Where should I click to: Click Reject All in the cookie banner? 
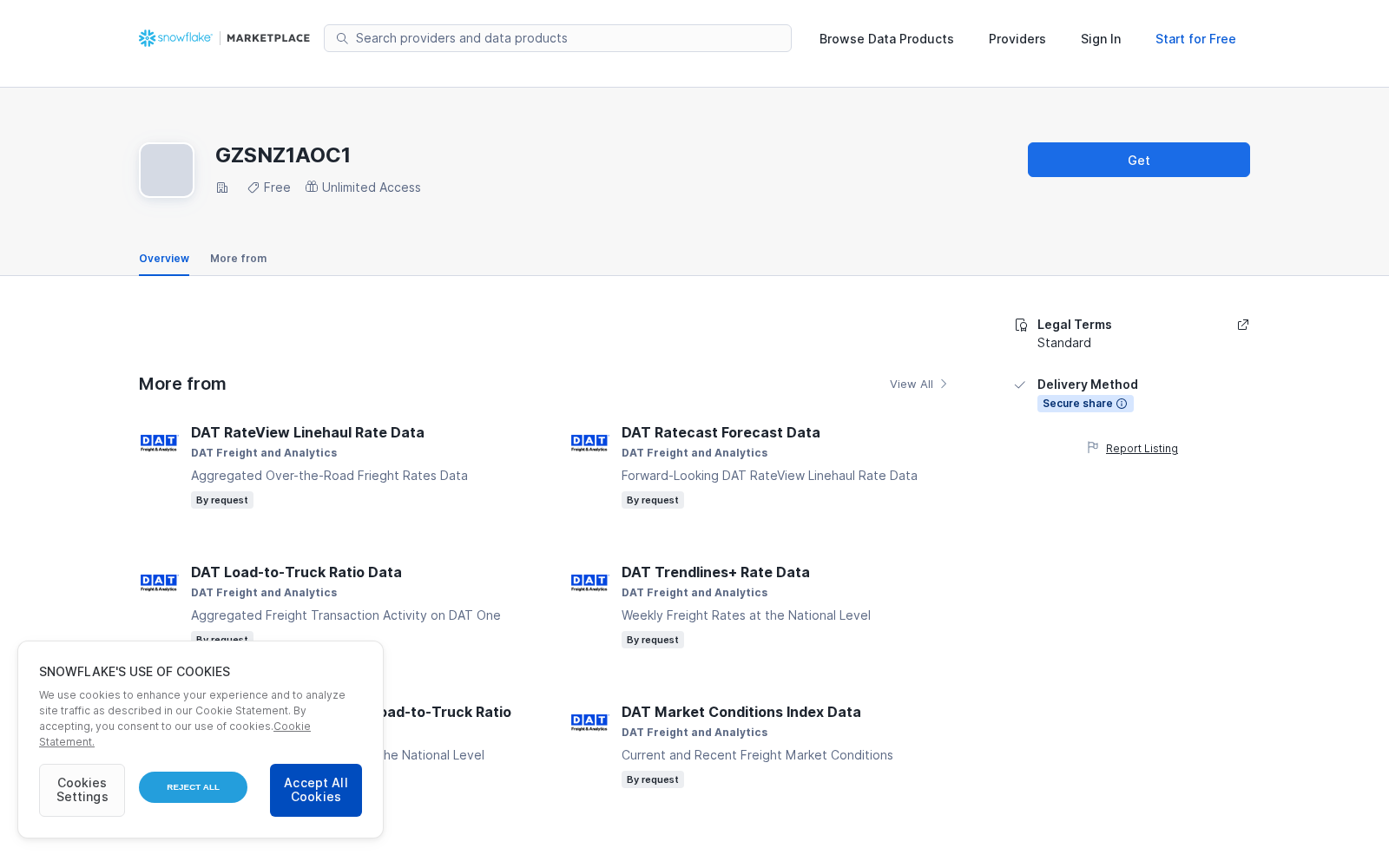[x=193, y=787]
